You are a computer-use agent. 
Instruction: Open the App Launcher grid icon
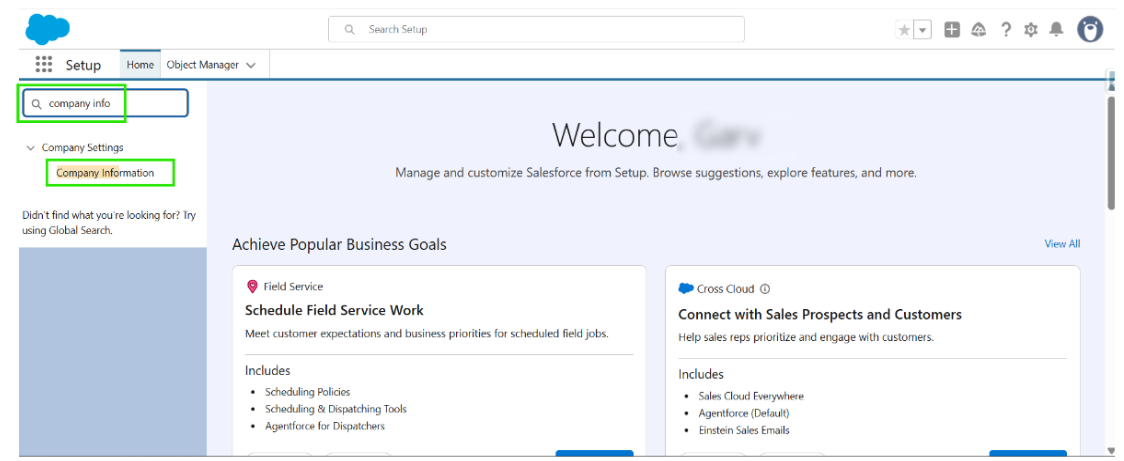click(x=43, y=65)
